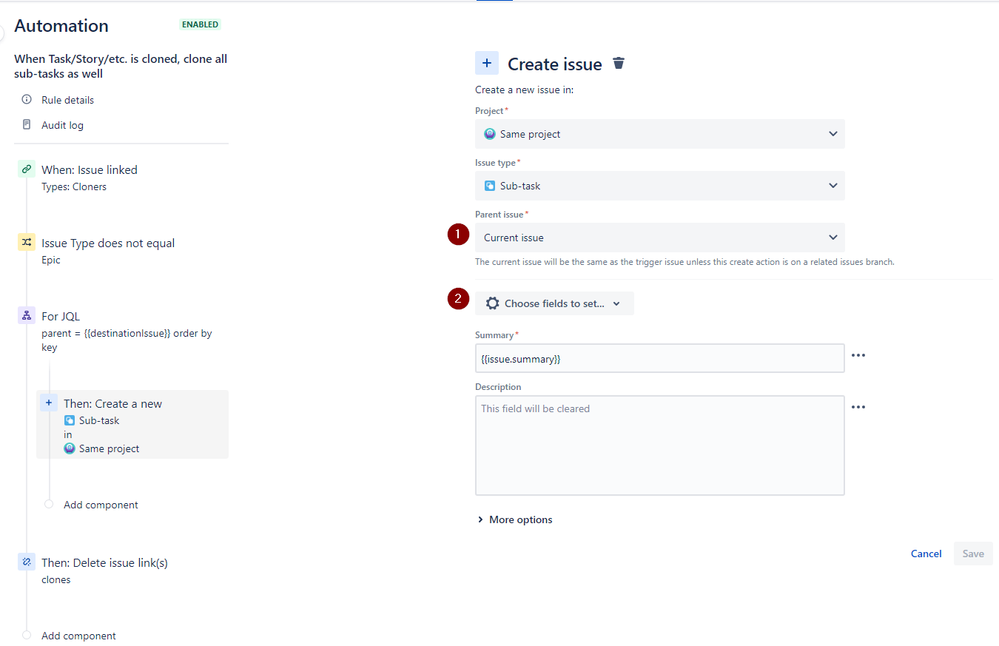The width and height of the screenshot is (999, 646).
Task: Click the For JQL branch icon
Action: tap(27, 315)
